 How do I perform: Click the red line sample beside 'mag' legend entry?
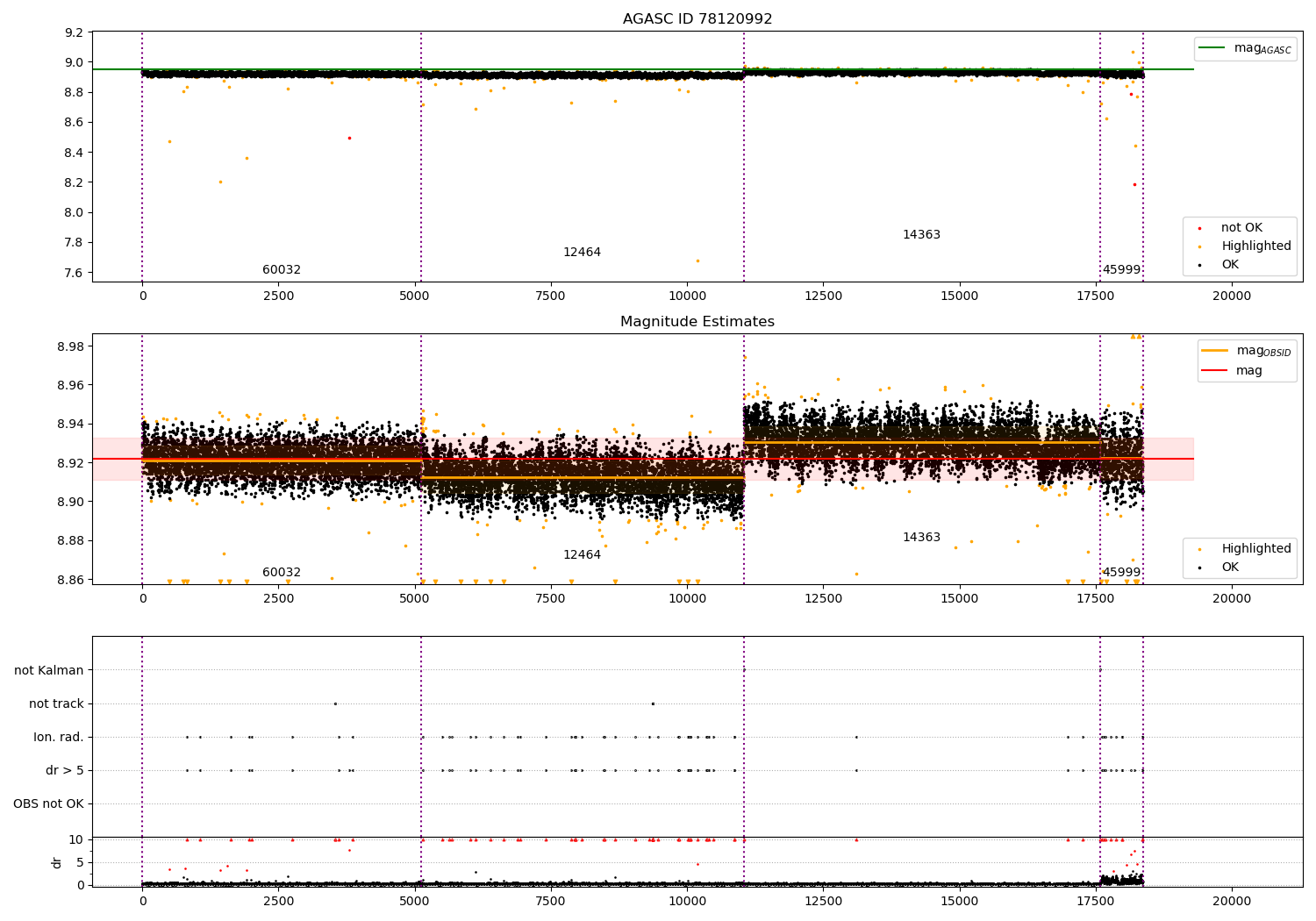pos(1214,371)
